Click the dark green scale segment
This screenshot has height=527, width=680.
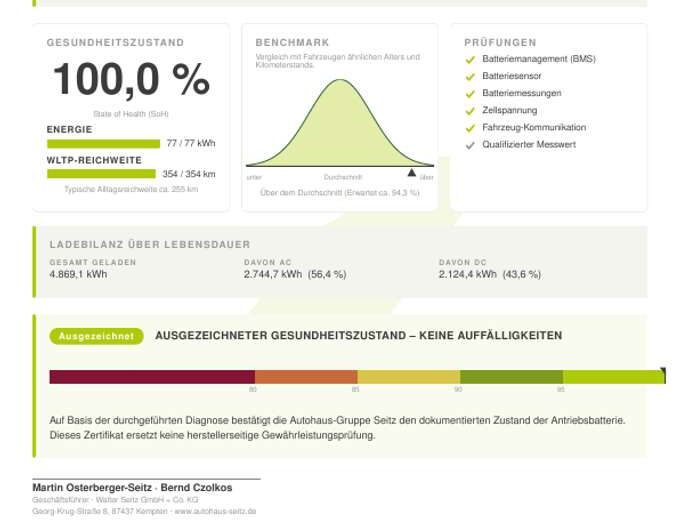coord(511,377)
